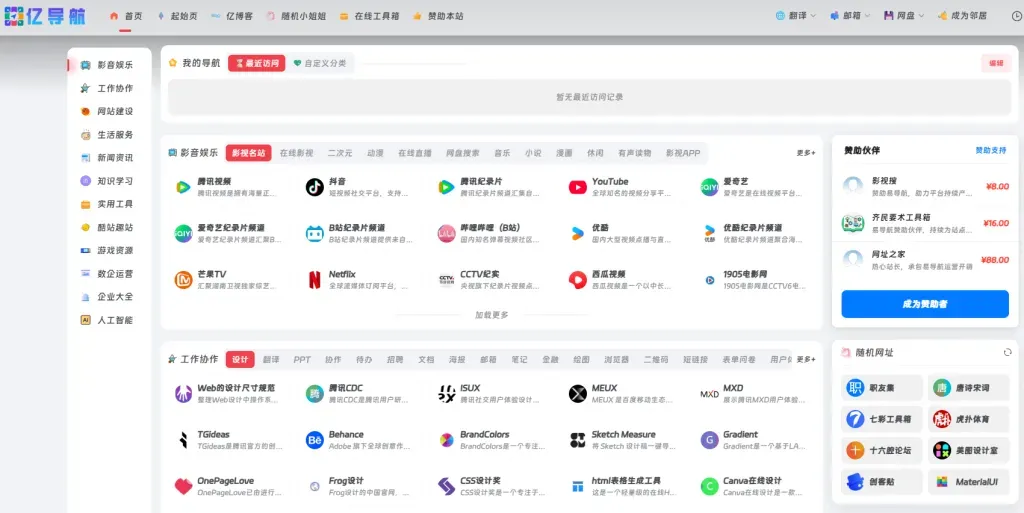Click the 网址之家 sponsor row
This screenshot has height=513, width=1024.
[925, 259]
